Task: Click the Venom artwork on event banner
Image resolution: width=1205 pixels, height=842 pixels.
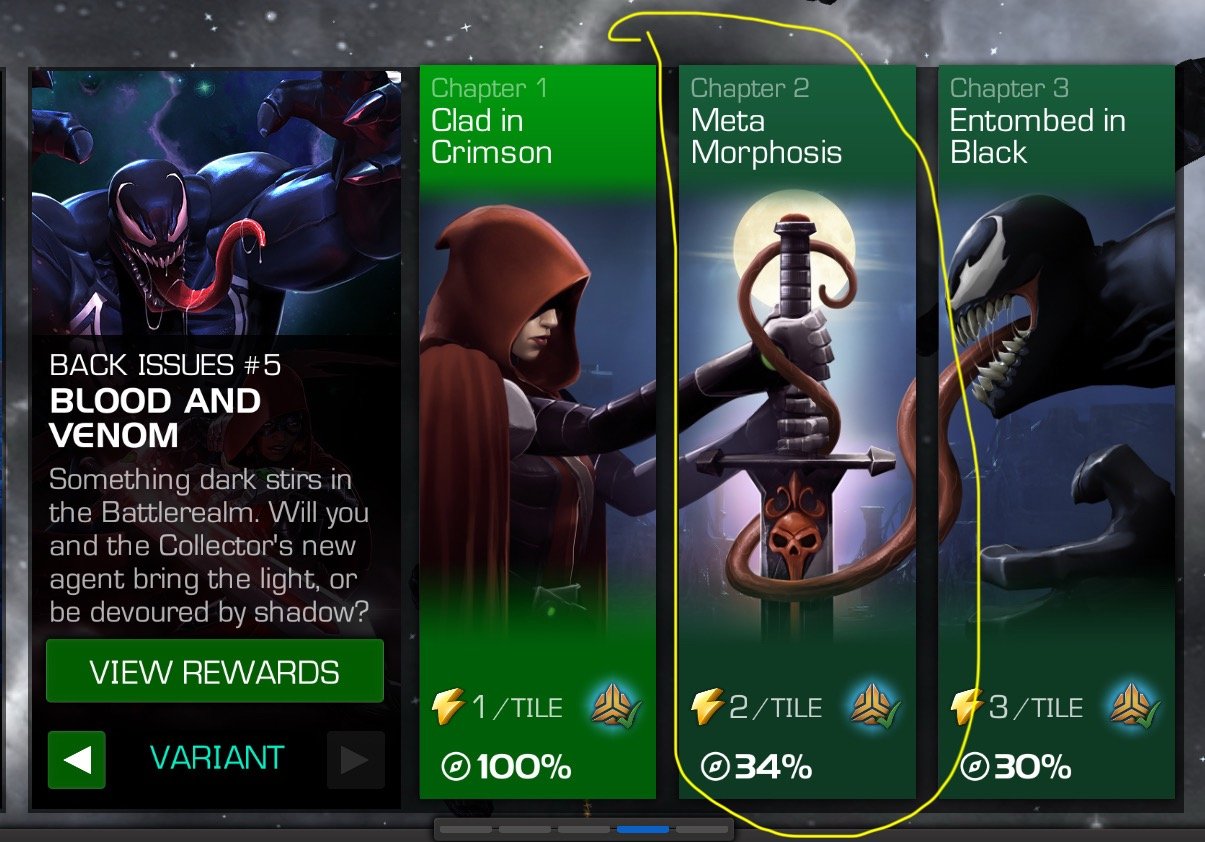Action: [217, 200]
